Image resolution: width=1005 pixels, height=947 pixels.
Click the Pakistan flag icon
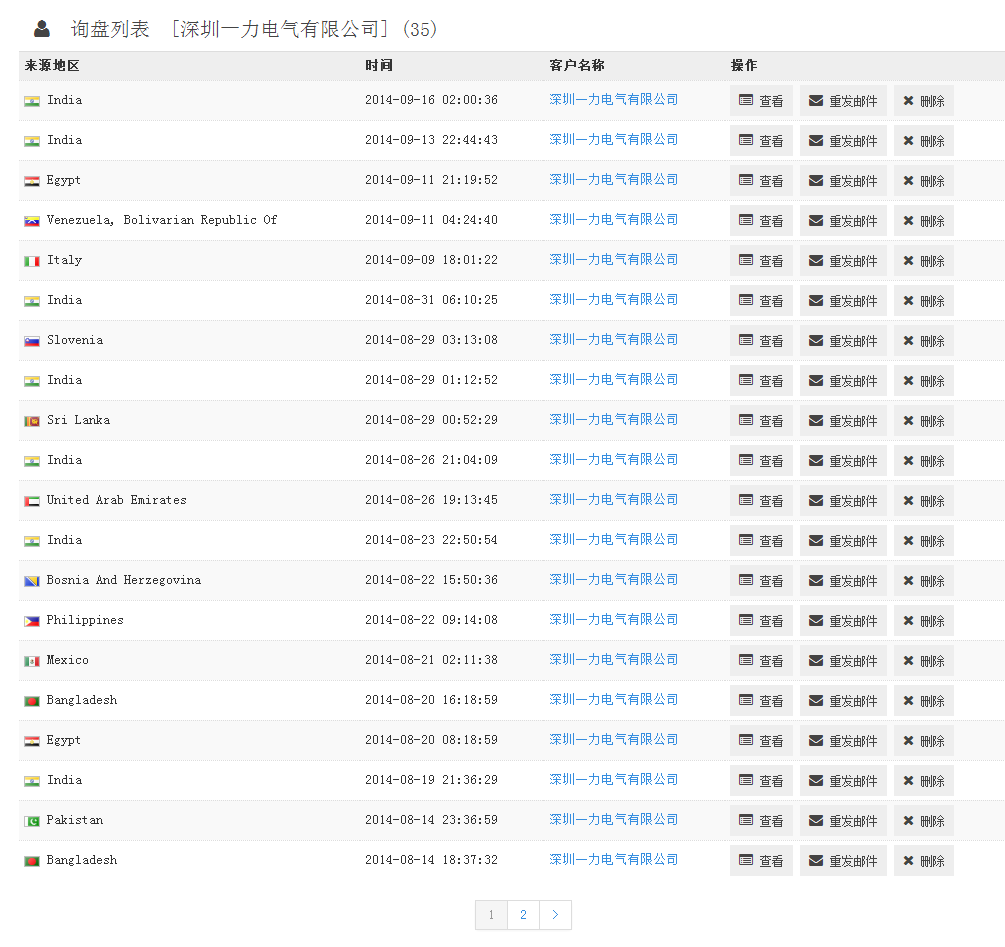coord(32,821)
